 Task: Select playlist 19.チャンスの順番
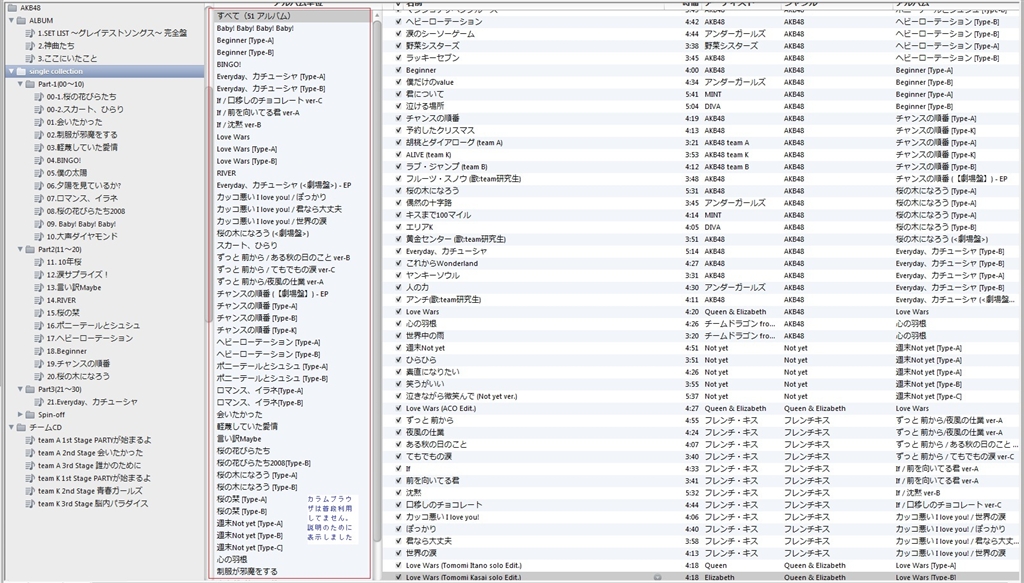pos(78,364)
